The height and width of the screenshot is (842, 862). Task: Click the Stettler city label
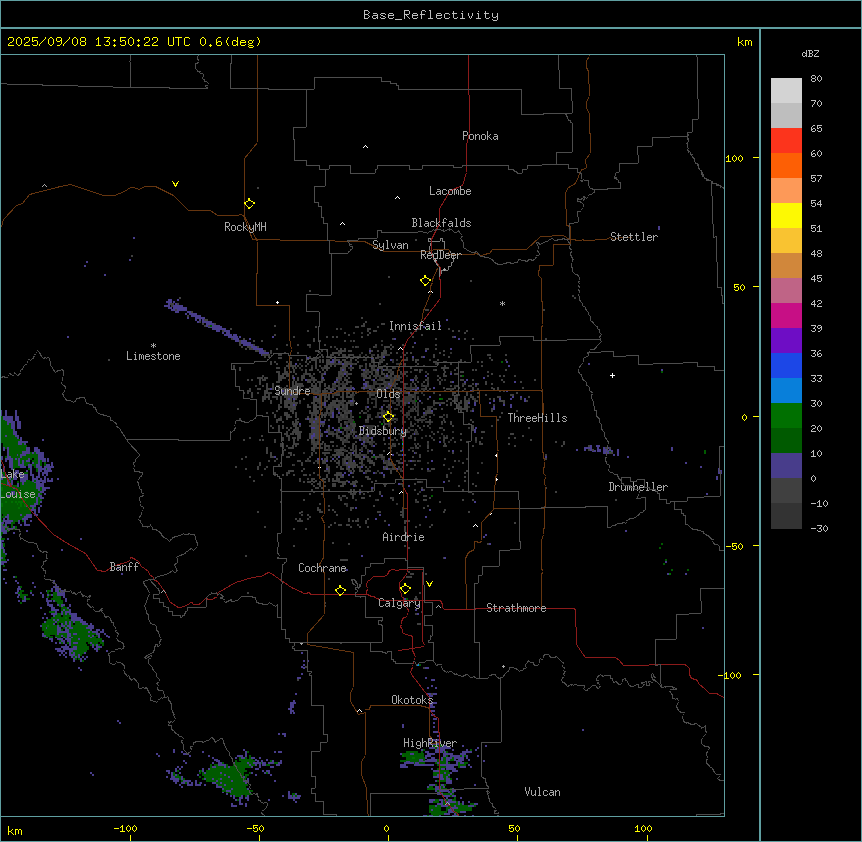tap(633, 237)
